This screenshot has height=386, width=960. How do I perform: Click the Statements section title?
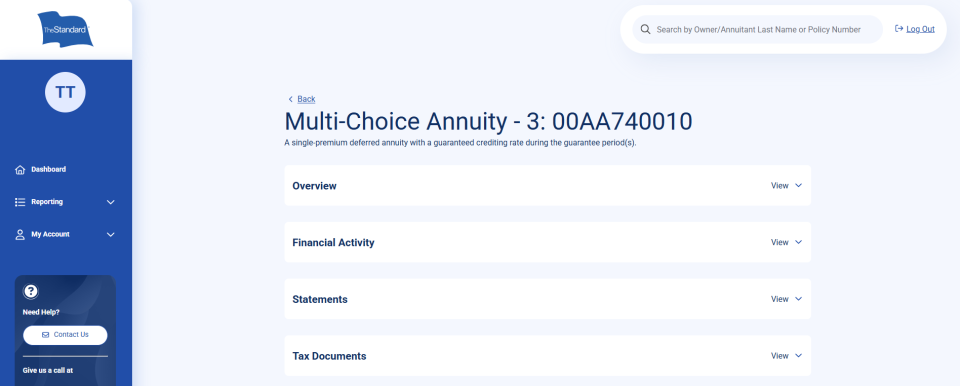click(320, 300)
